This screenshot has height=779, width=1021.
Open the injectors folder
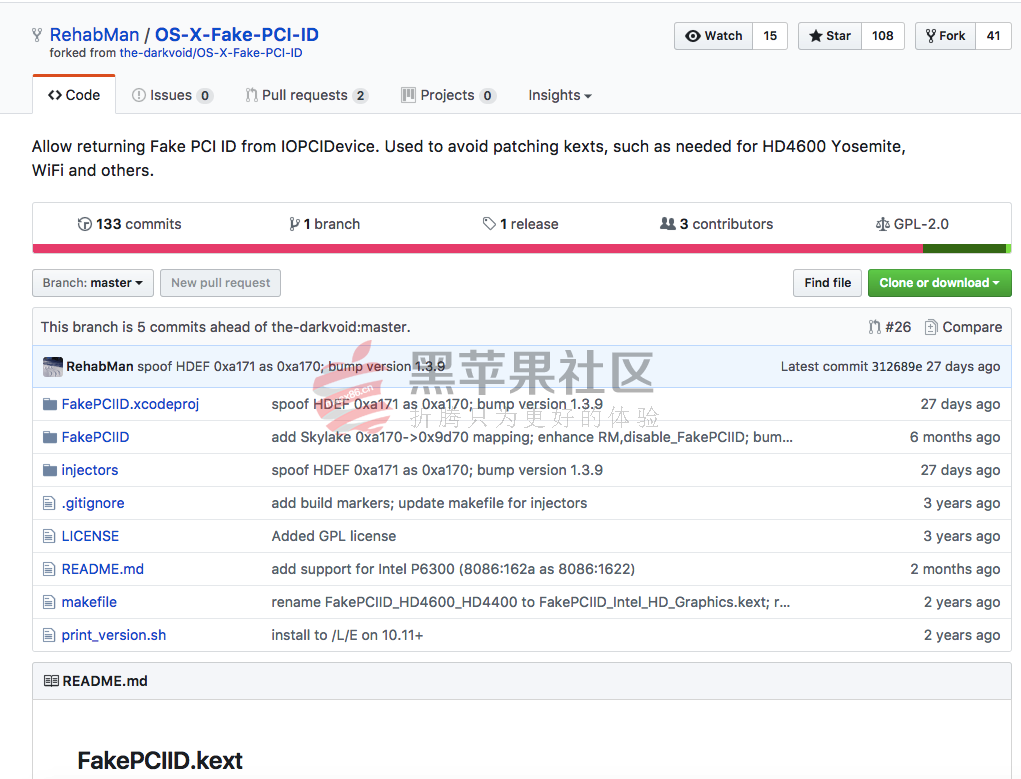[90, 470]
